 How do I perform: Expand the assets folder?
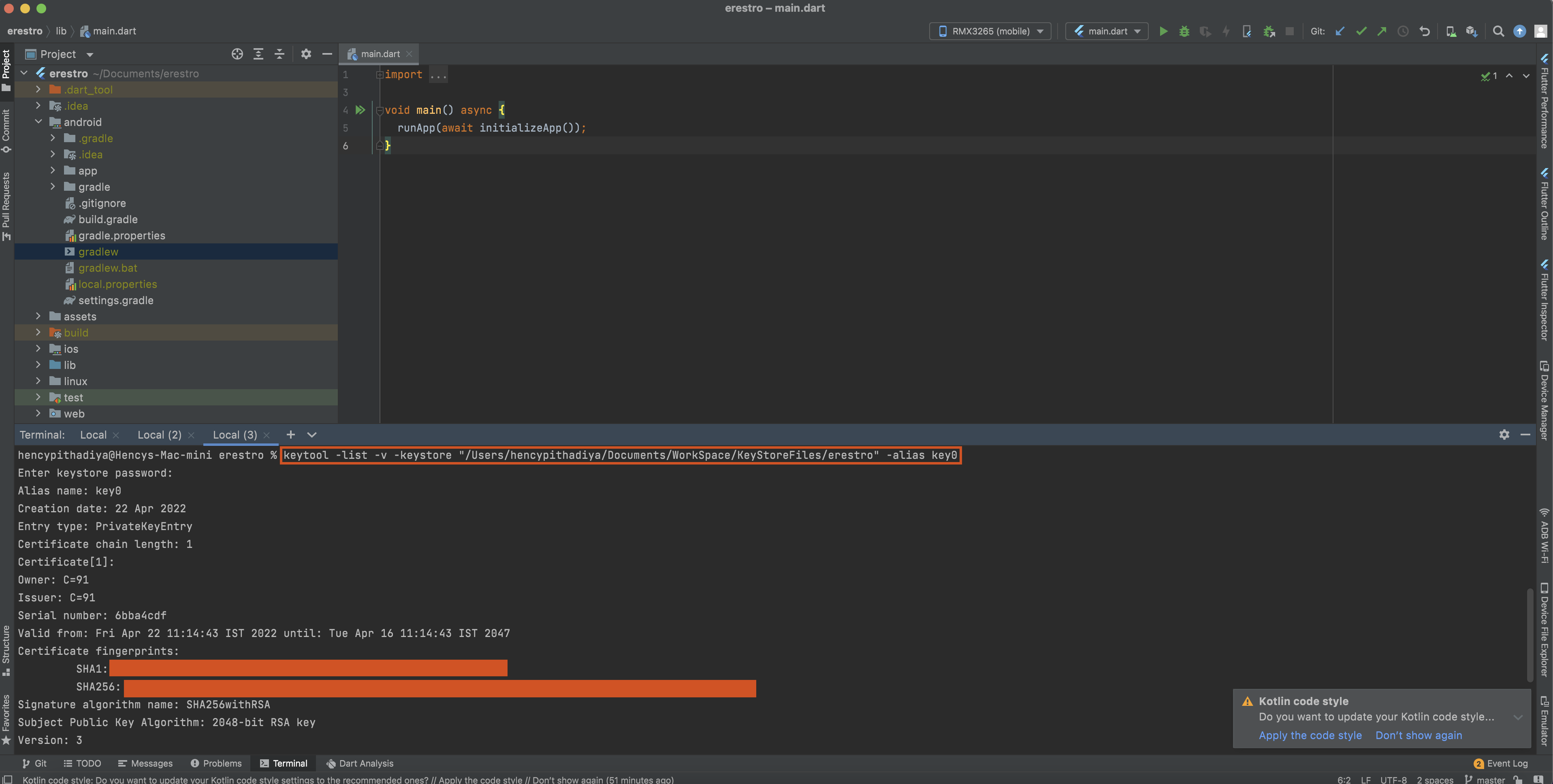pos(38,316)
